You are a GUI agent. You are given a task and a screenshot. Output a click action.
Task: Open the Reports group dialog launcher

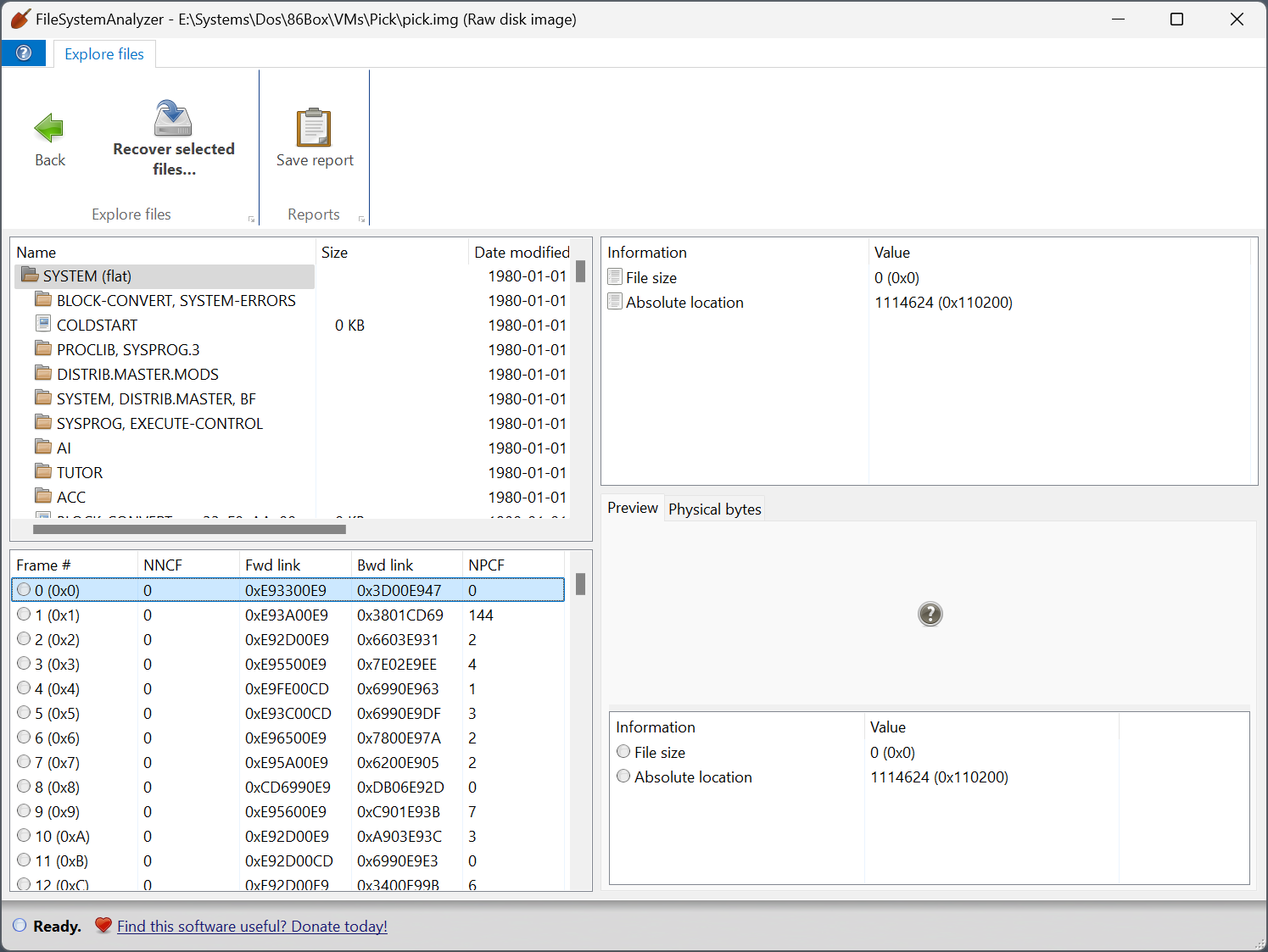point(361,219)
